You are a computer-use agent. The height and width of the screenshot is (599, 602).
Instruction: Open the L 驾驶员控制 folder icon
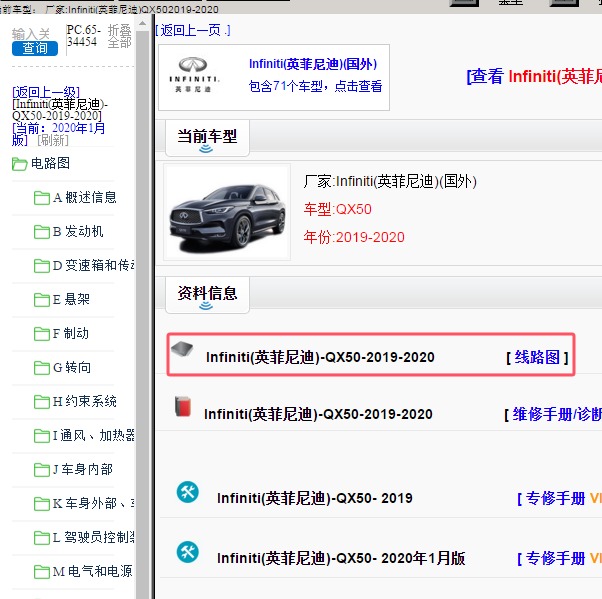click(x=41, y=538)
